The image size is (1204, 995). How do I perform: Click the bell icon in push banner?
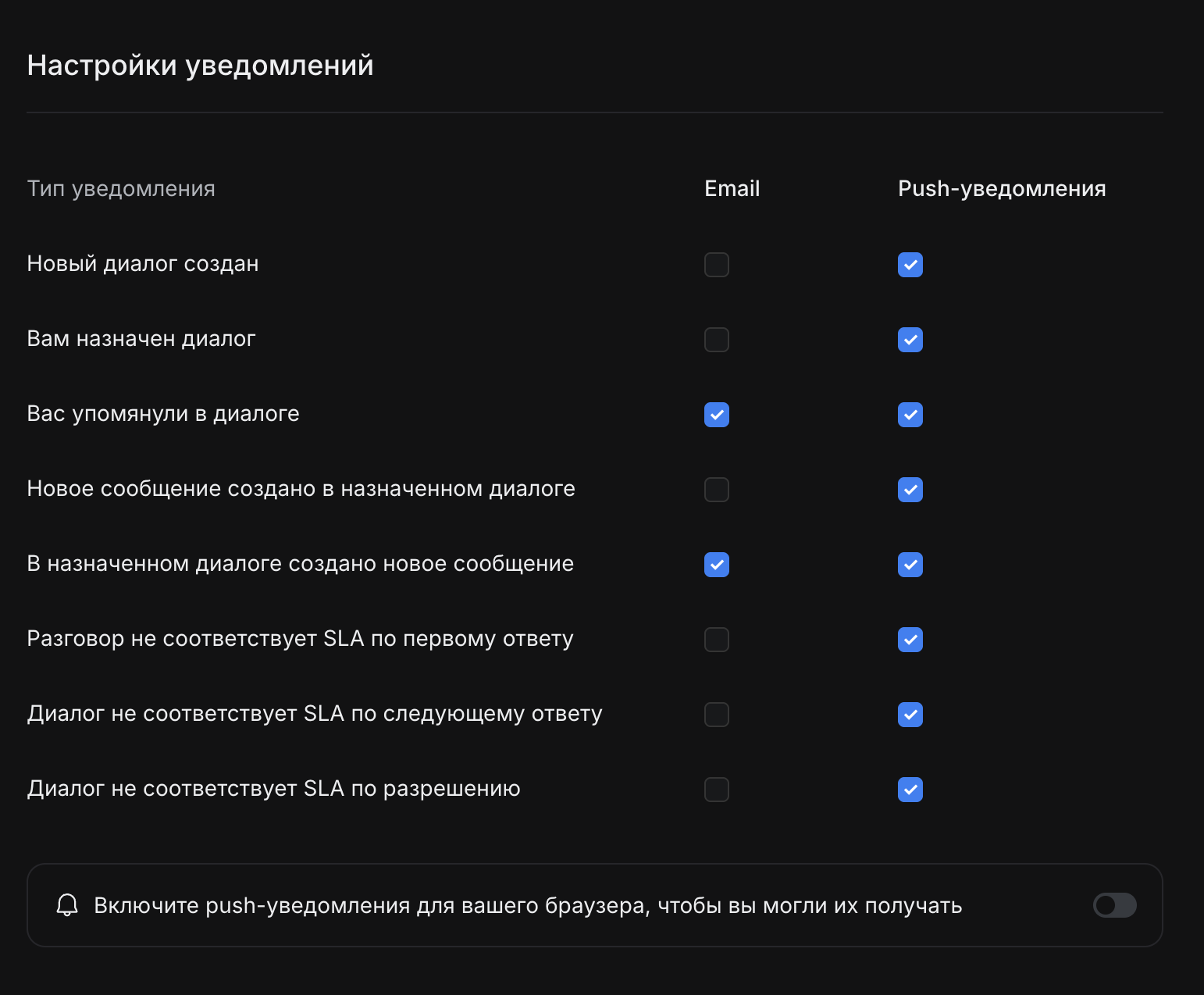tap(67, 905)
